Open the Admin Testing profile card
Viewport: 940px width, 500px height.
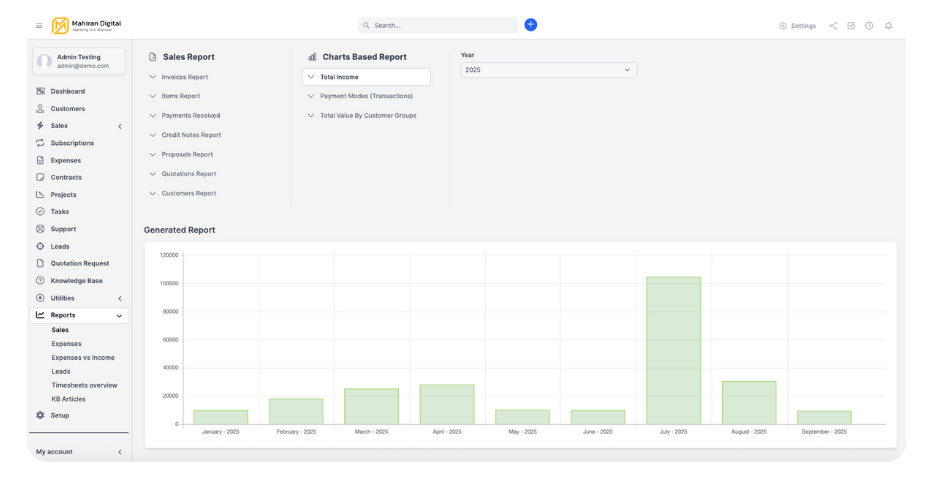click(x=79, y=61)
